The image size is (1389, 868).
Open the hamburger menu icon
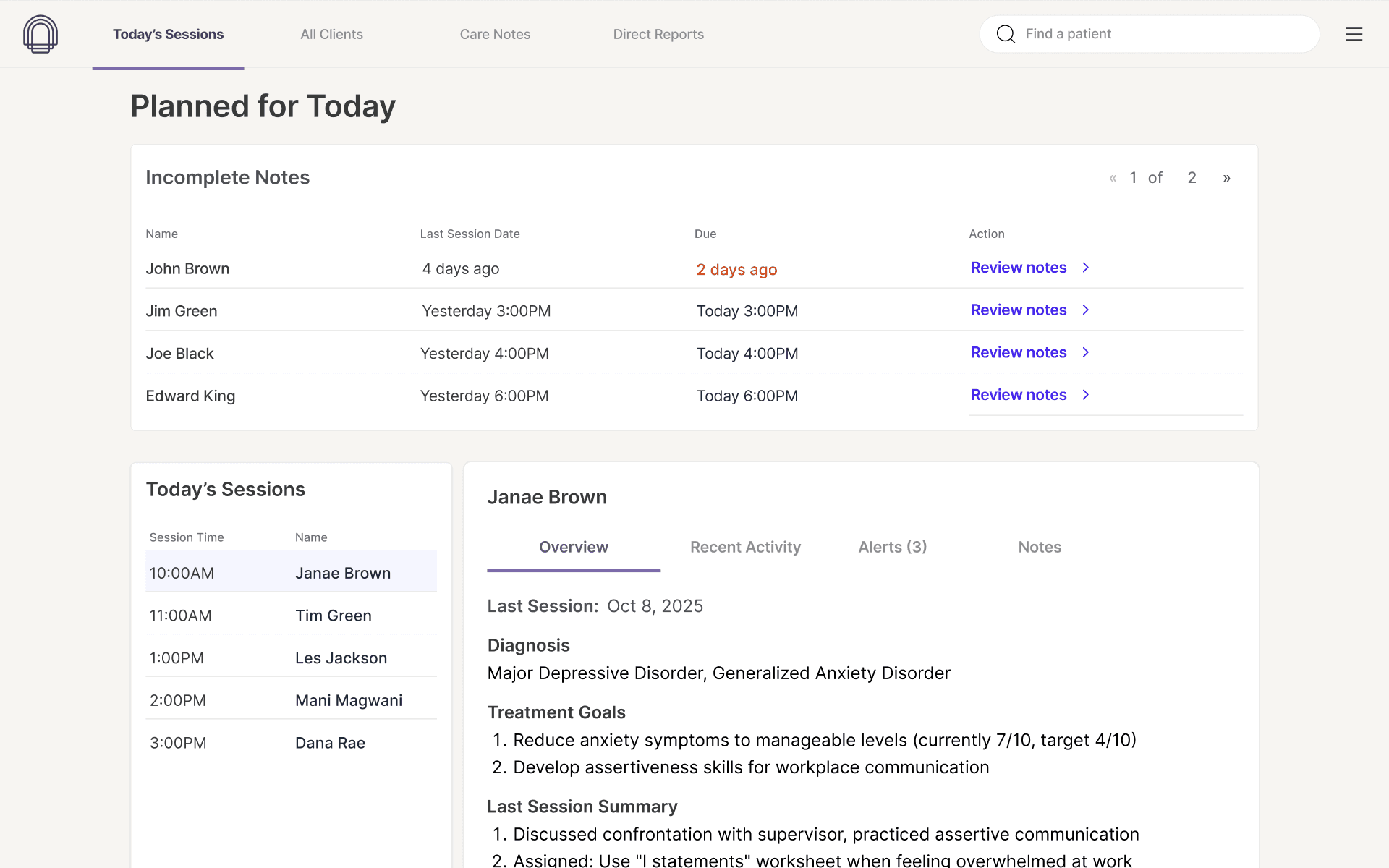pyautogui.click(x=1354, y=34)
